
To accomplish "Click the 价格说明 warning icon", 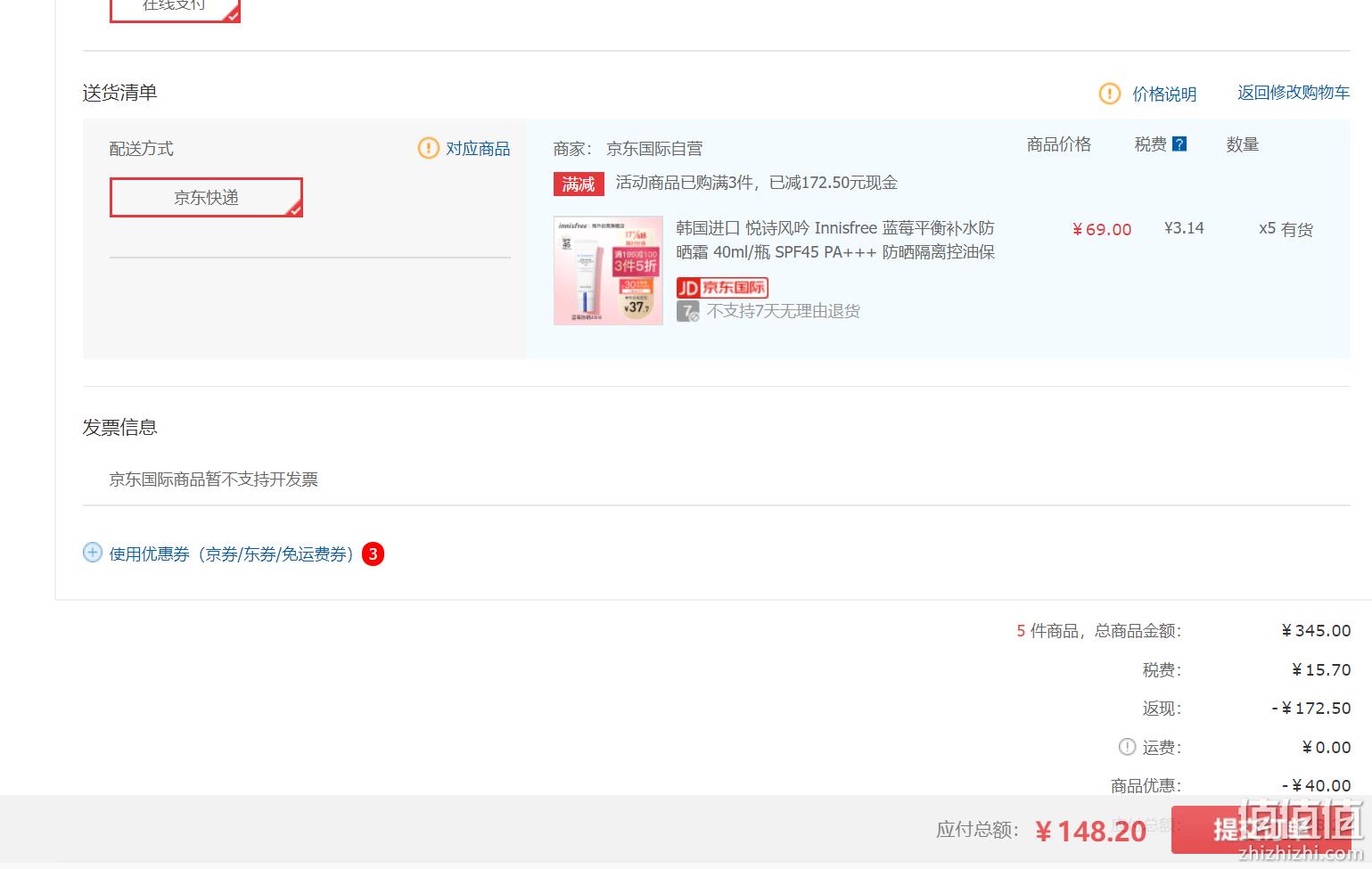I will [x=1109, y=94].
